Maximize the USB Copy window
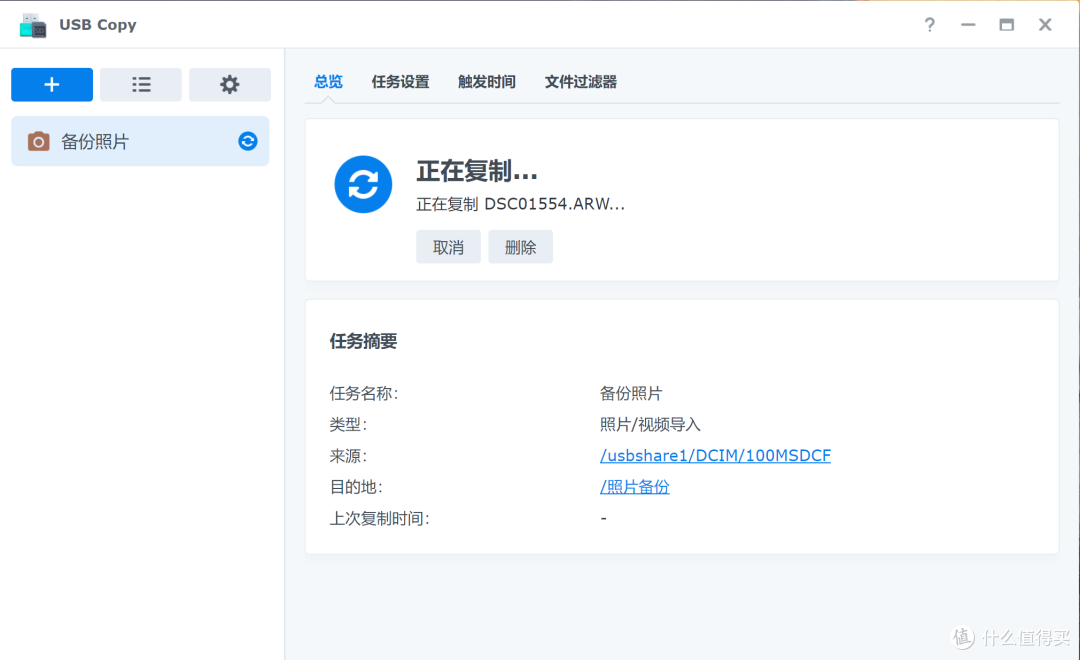This screenshot has width=1080, height=660. (x=1006, y=25)
